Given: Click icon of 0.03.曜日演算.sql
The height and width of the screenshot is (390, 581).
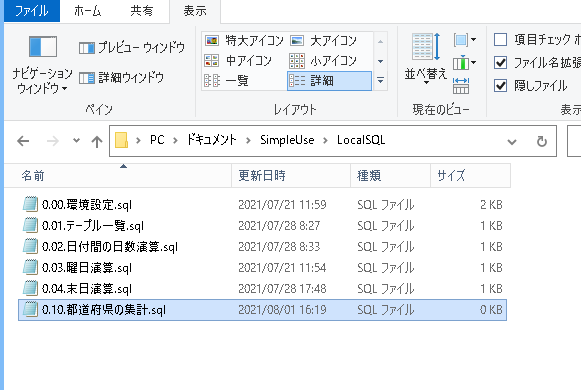Looking at the screenshot, I should point(30,267).
